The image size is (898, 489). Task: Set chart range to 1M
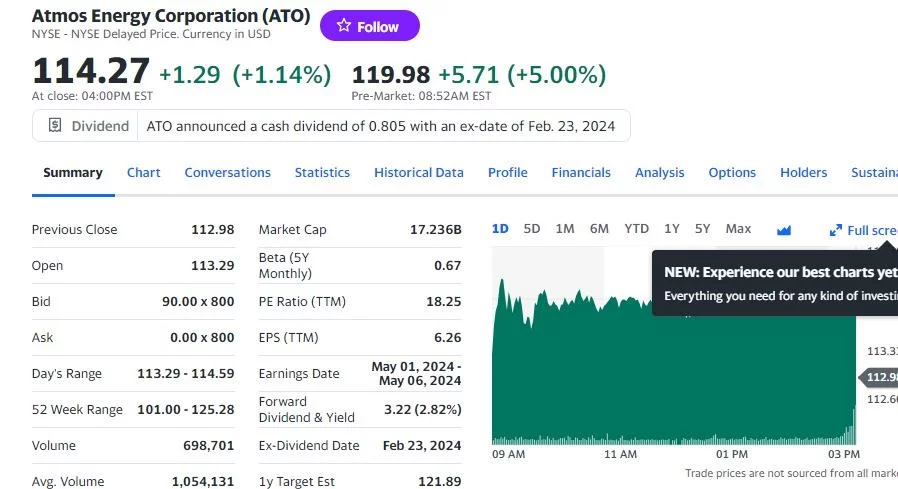565,229
